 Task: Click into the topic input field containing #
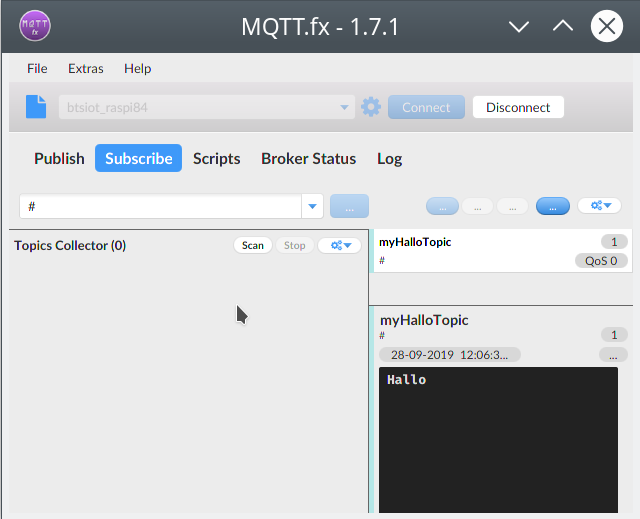[161, 206]
